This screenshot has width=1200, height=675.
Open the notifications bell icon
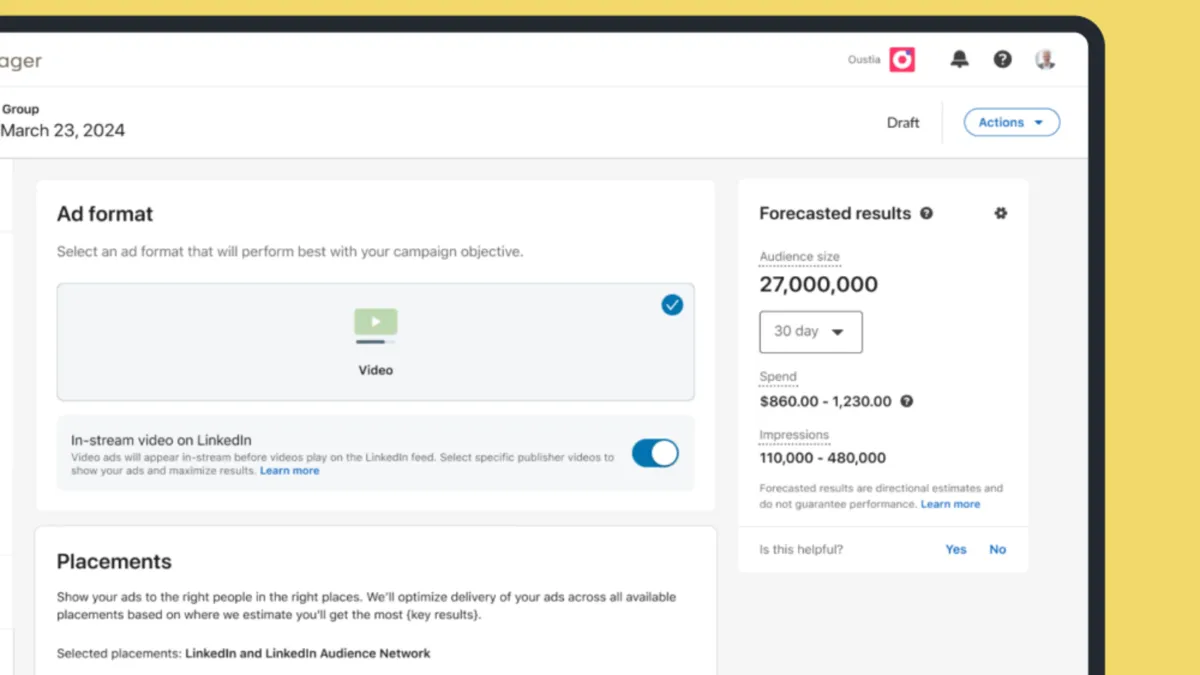(x=959, y=59)
